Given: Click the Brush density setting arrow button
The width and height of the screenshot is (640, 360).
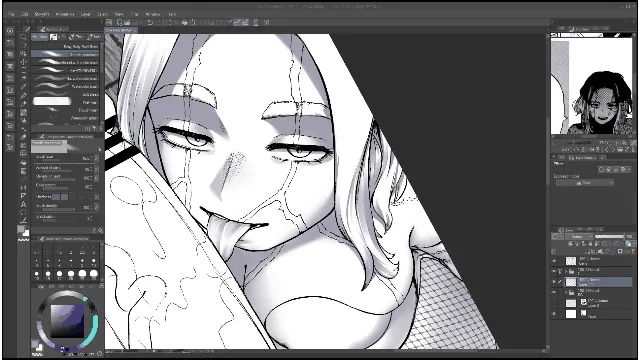Looking at the screenshot, I should tap(96, 207).
